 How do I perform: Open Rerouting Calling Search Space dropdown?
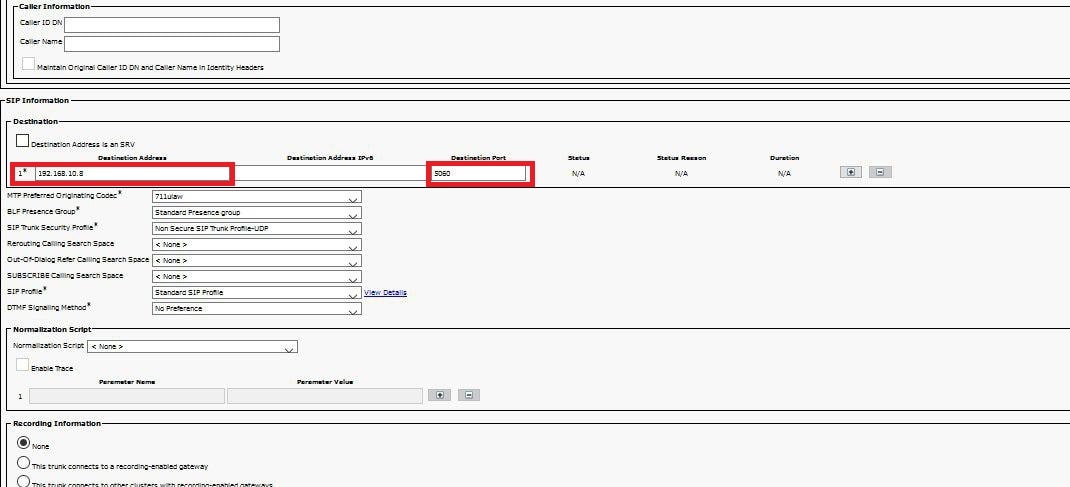pos(257,244)
